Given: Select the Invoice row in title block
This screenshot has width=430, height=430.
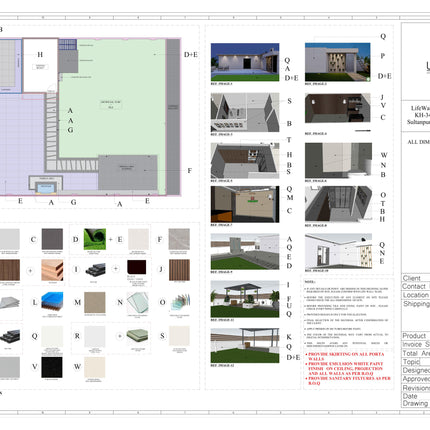Looking at the screenshot, I should click(416, 344).
